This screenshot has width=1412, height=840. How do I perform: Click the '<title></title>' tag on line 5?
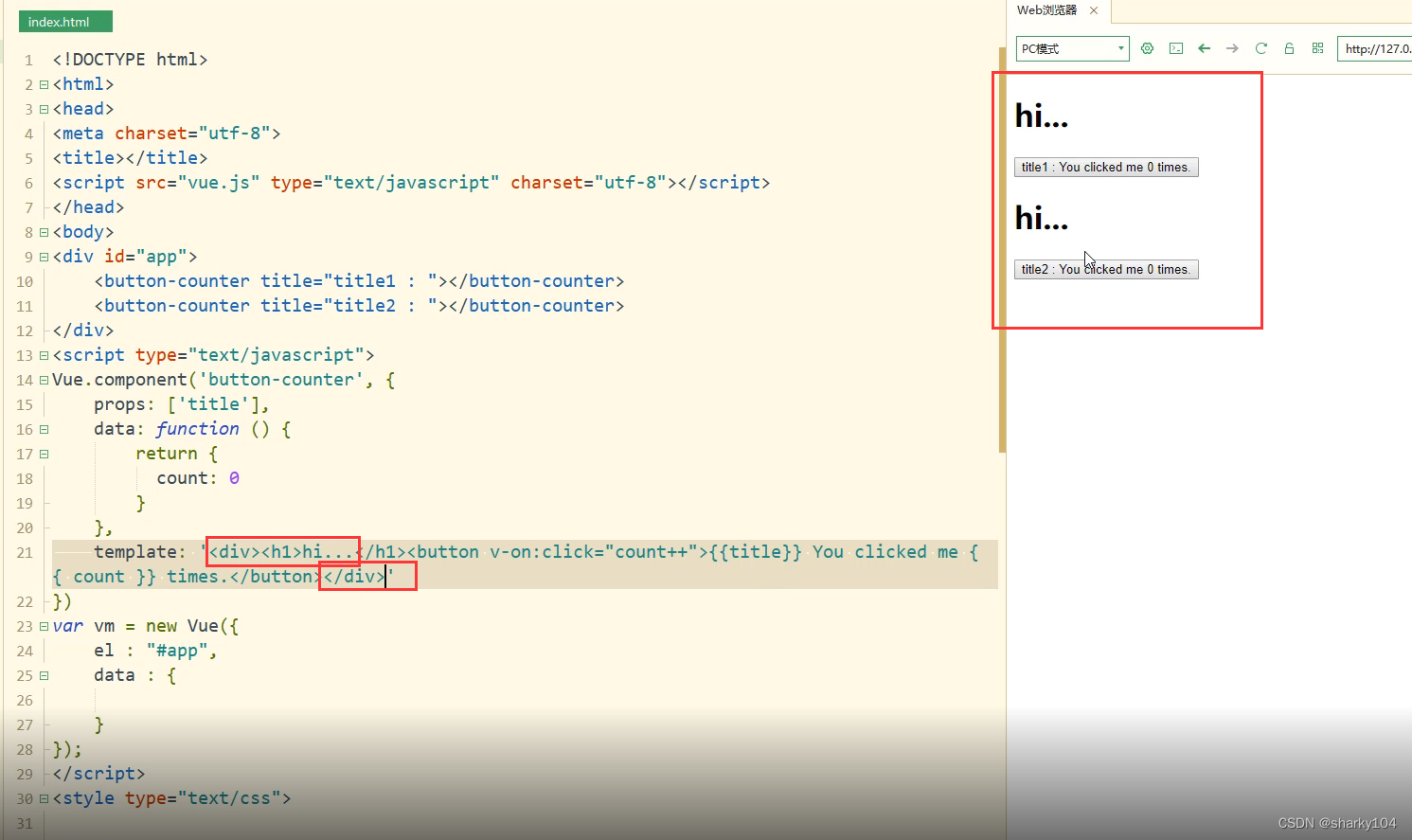coord(130,158)
